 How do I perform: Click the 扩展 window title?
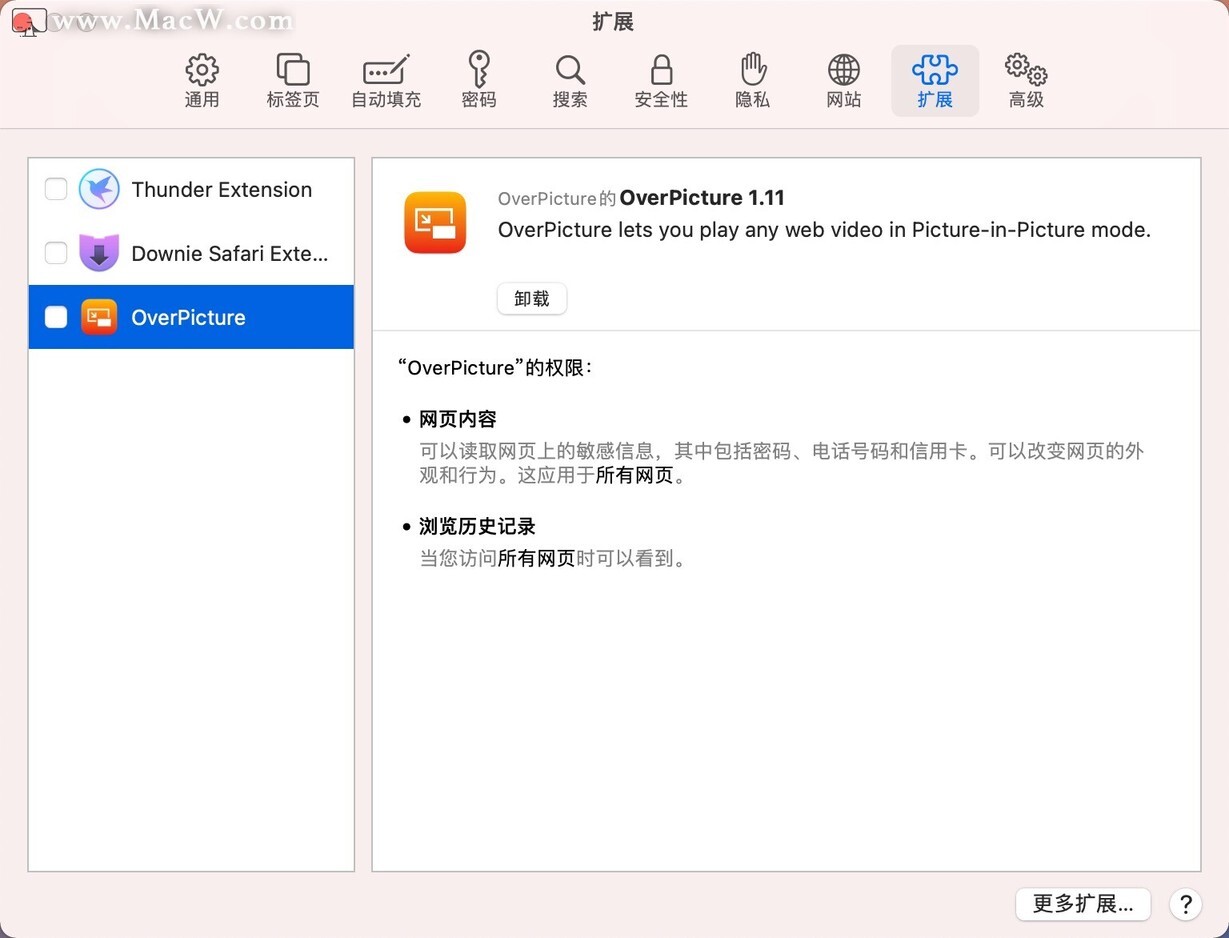coord(613,22)
